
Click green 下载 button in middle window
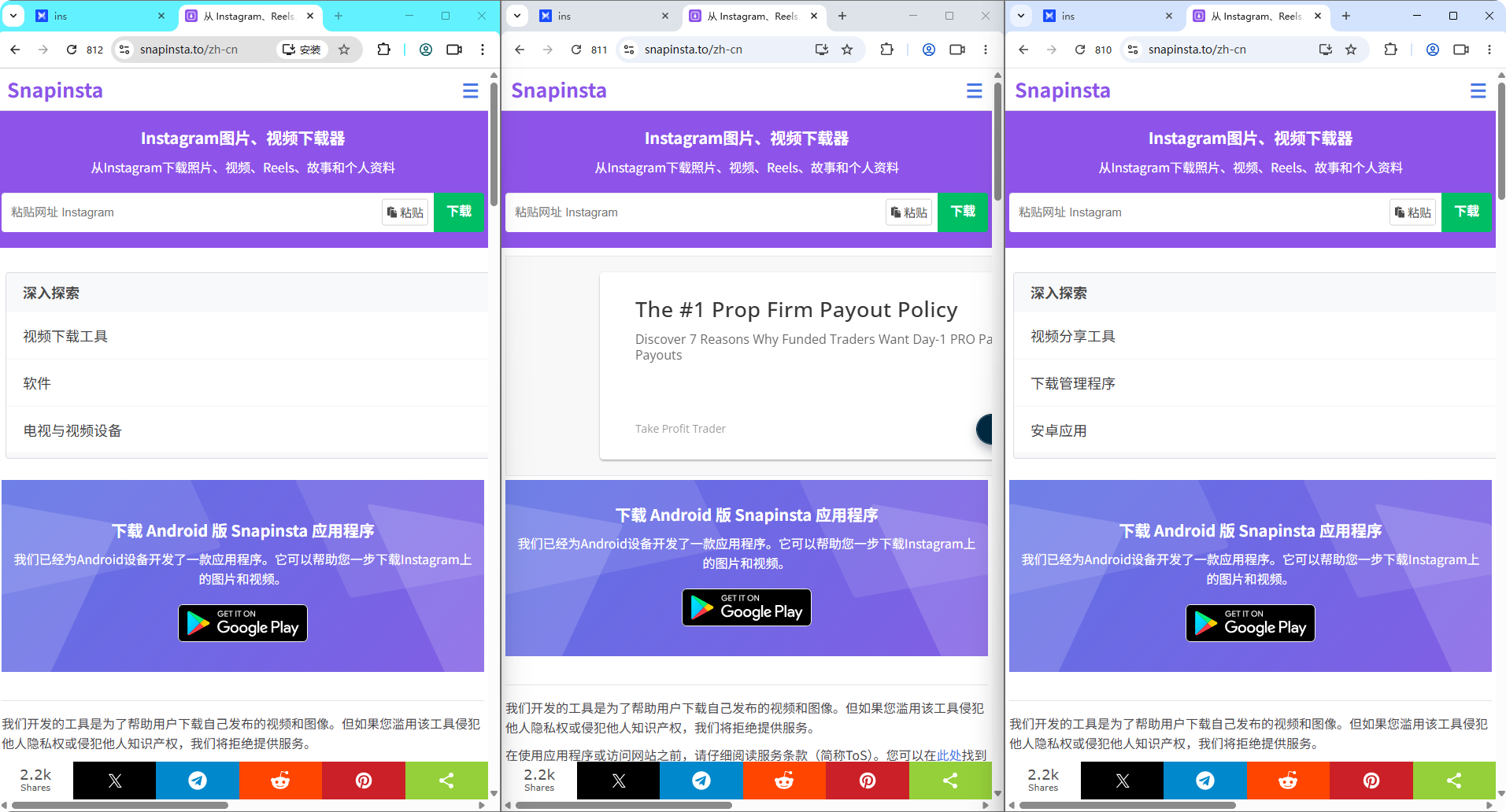[963, 212]
